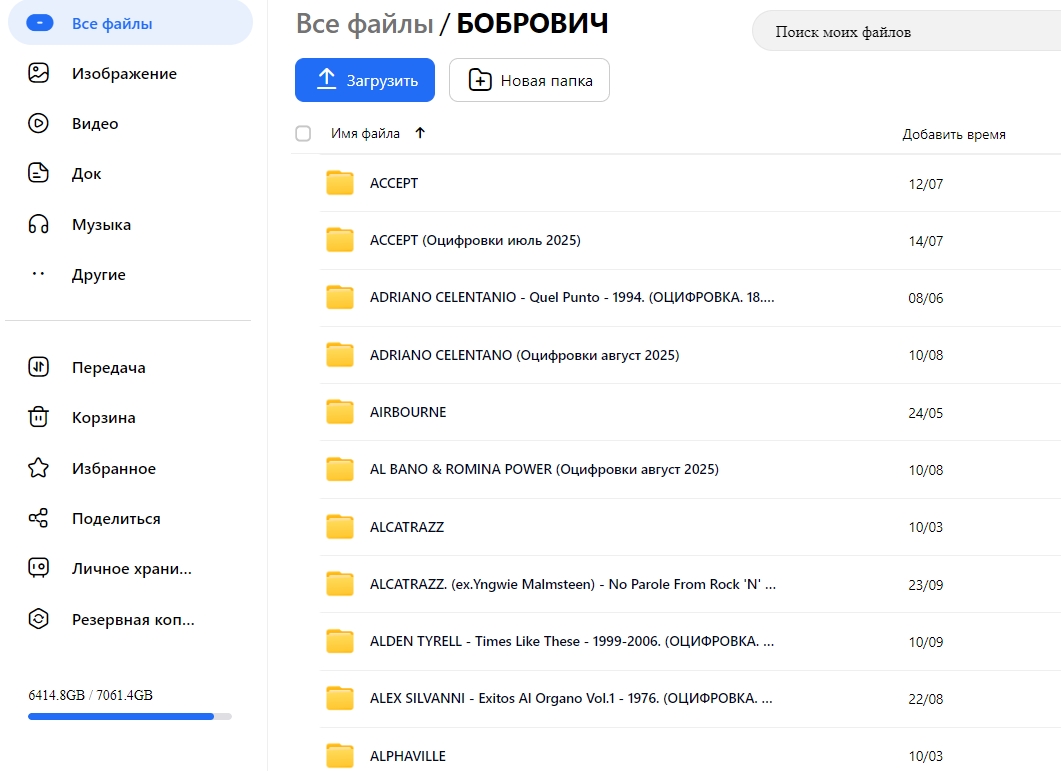
Task: Open ACCEPT (Оцифровки июль 2025) folder name
Action: (x=475, y=240)
